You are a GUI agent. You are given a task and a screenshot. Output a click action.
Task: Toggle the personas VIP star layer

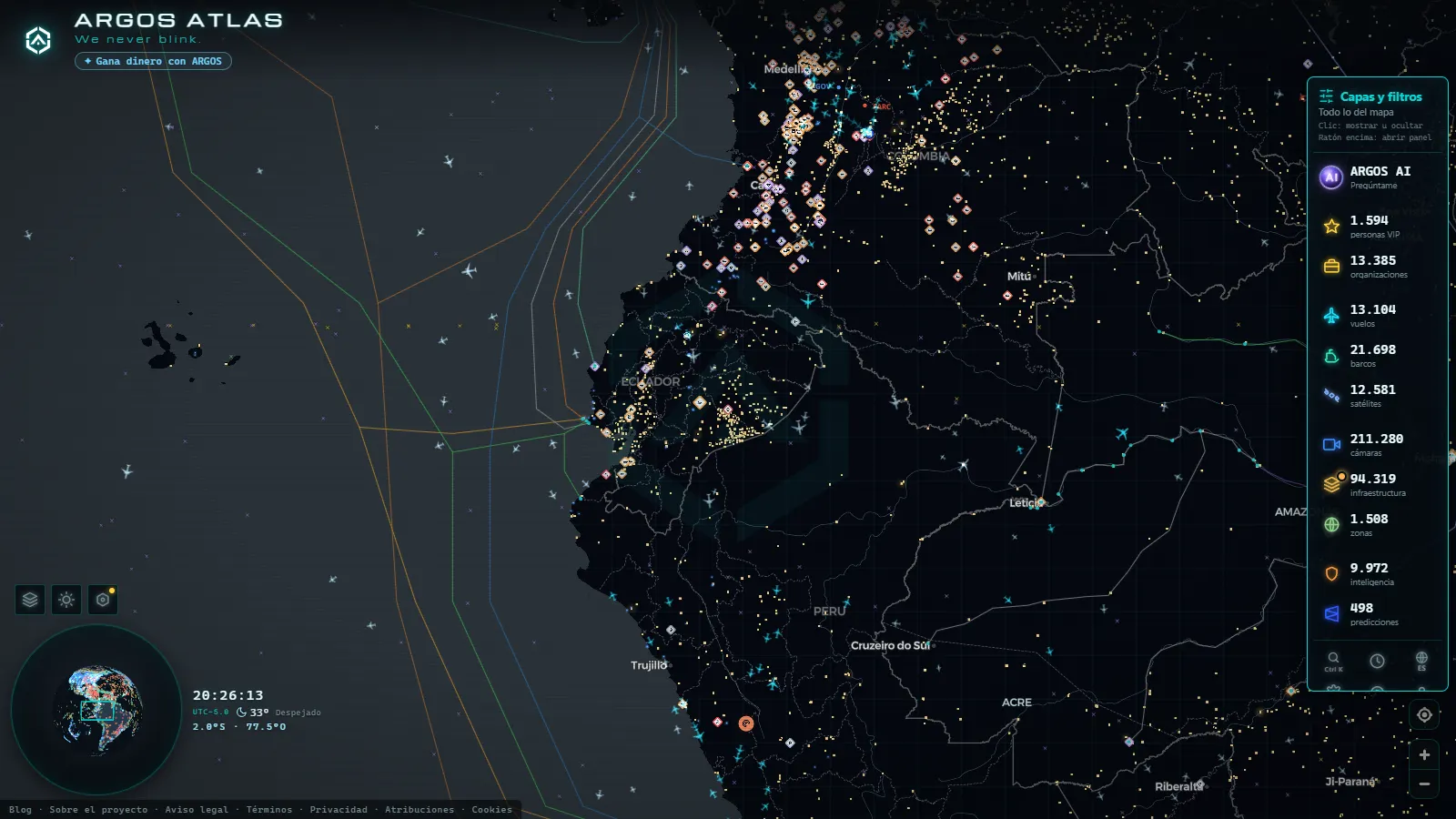(1331, 226)
